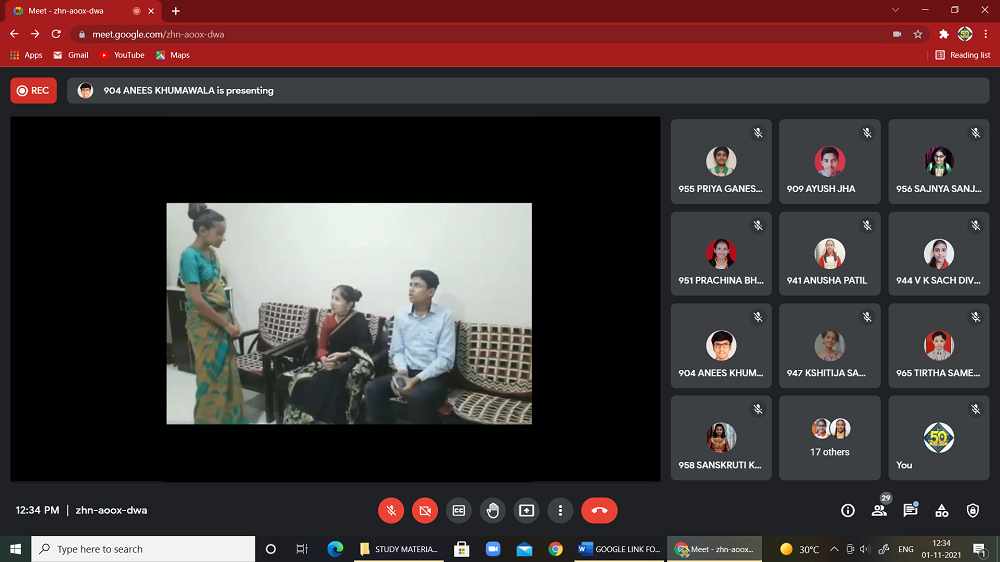Open the meeting details info icon
Image resolution: width=1000 pixels, height=562 pixels.
[848, 510]
